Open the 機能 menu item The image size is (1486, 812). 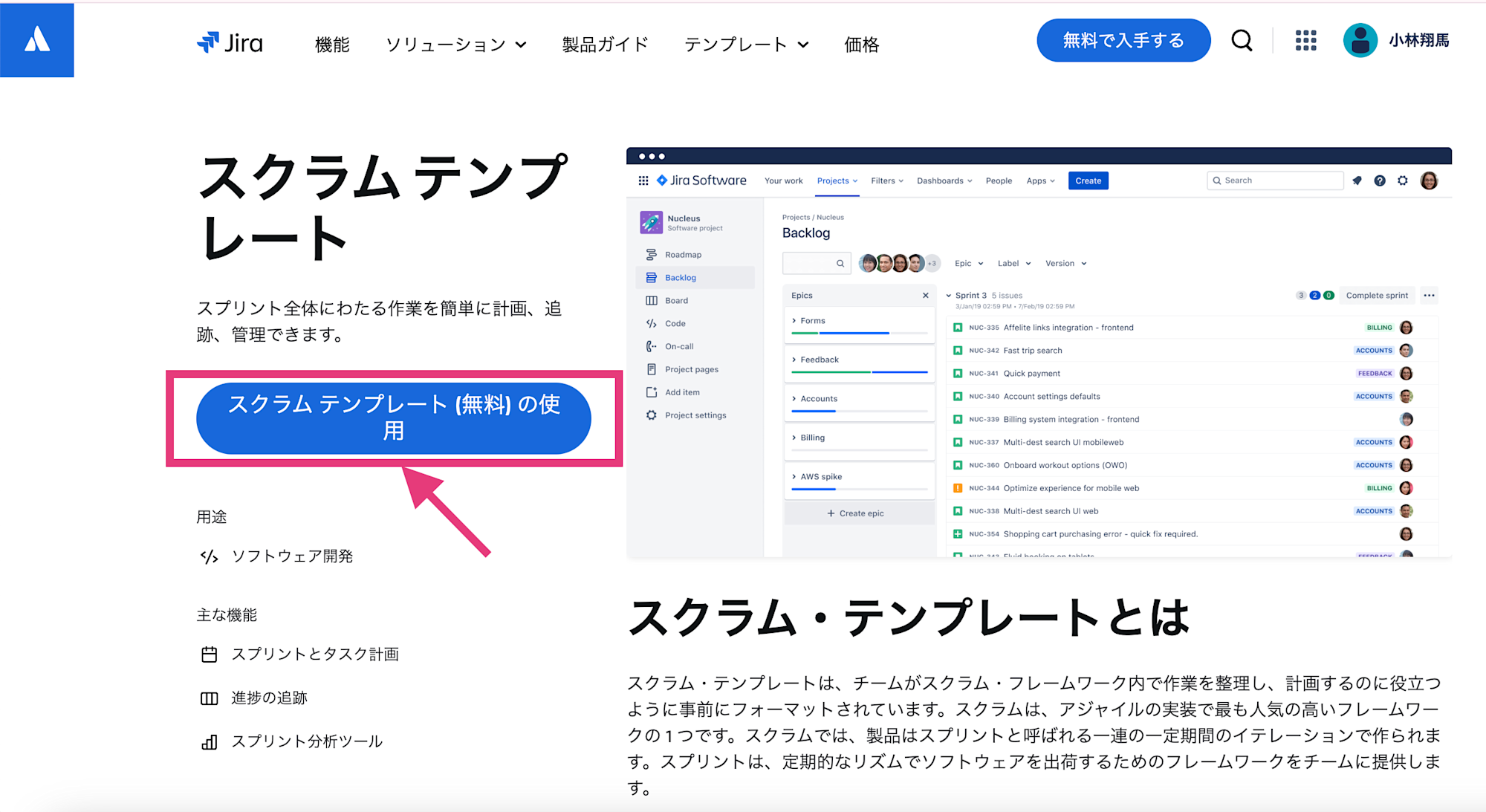coord(332,45)
